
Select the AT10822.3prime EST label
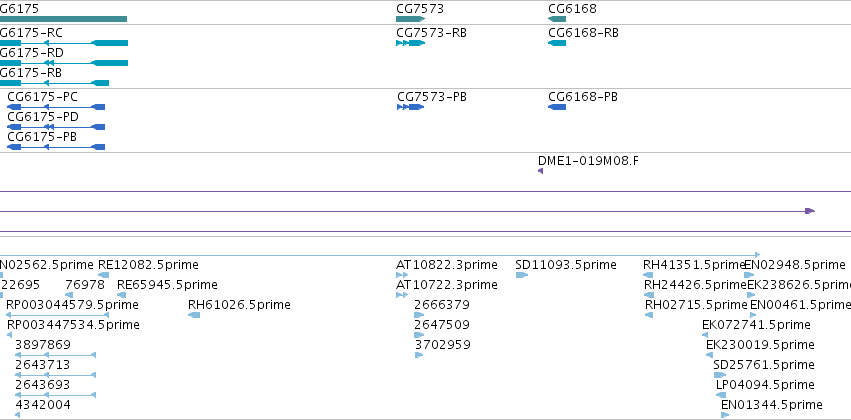point(447,265)
